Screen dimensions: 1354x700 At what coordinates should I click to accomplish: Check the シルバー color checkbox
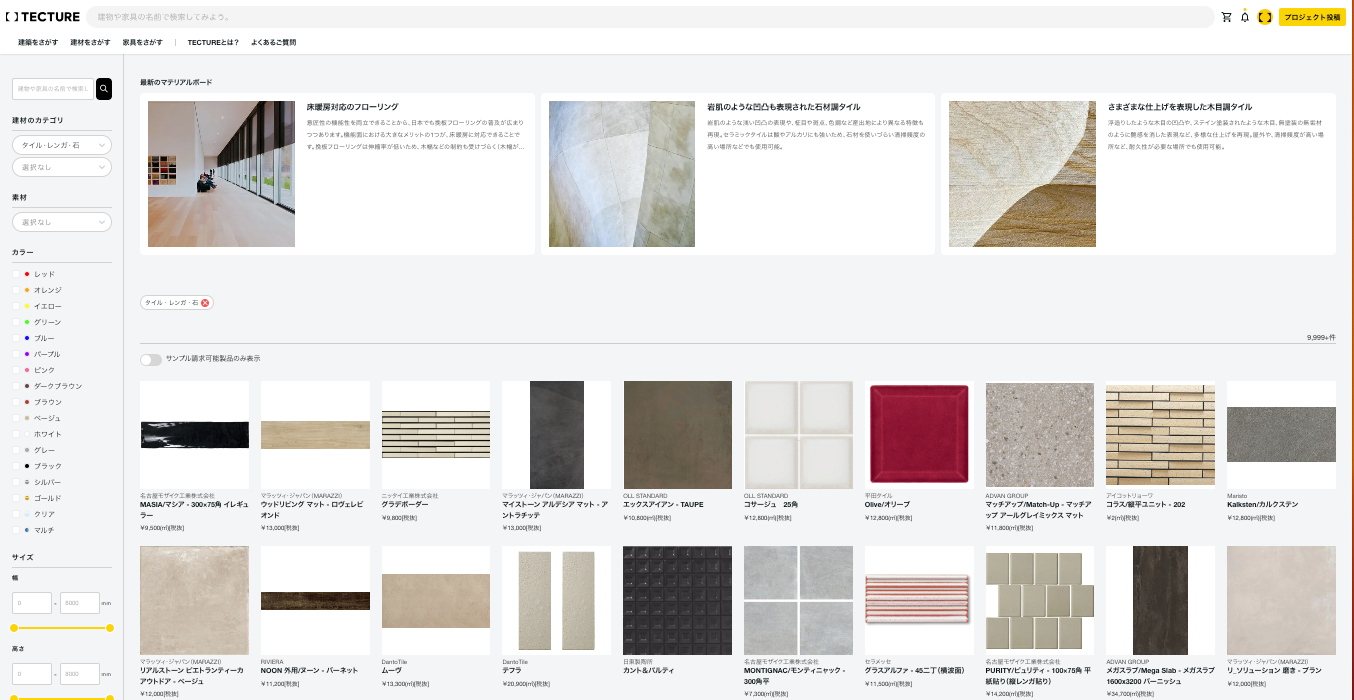pos(15,482)
